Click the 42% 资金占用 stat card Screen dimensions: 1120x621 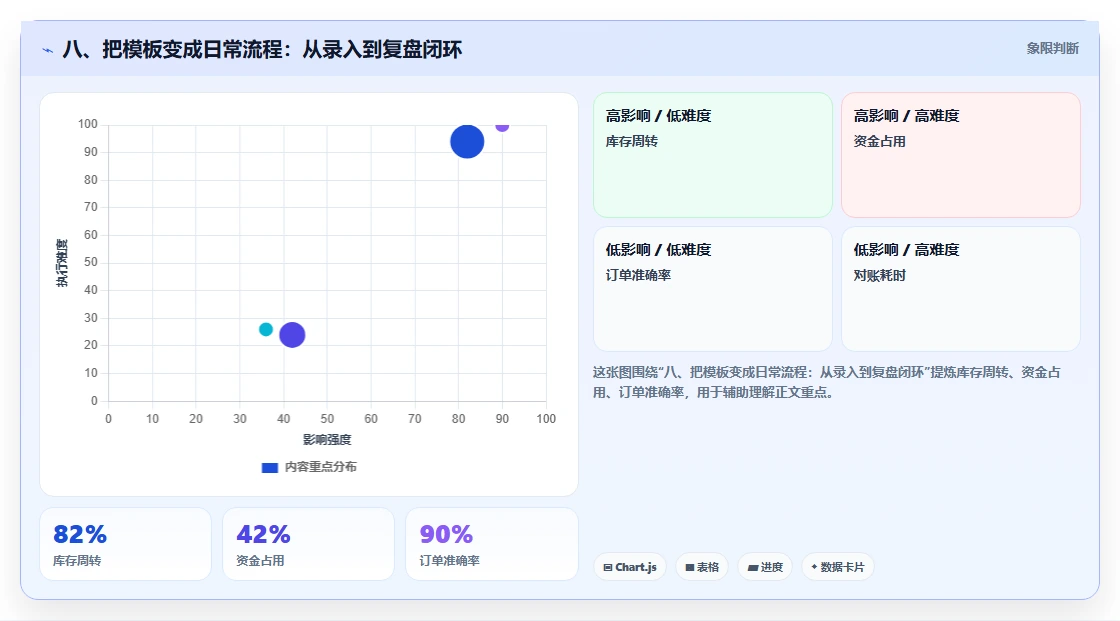click(309, 544)
